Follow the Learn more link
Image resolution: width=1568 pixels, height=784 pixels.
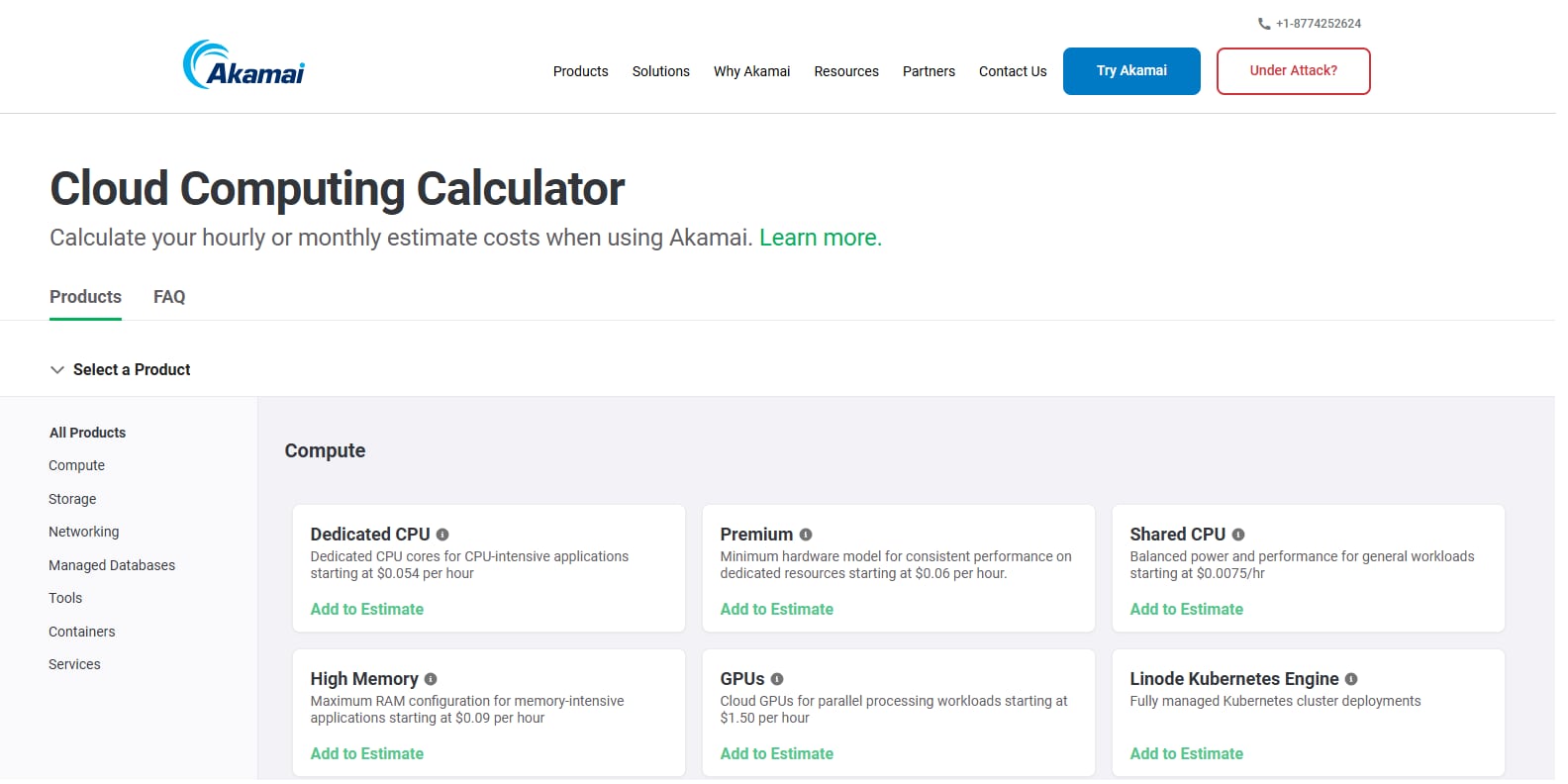pos(820,238)
